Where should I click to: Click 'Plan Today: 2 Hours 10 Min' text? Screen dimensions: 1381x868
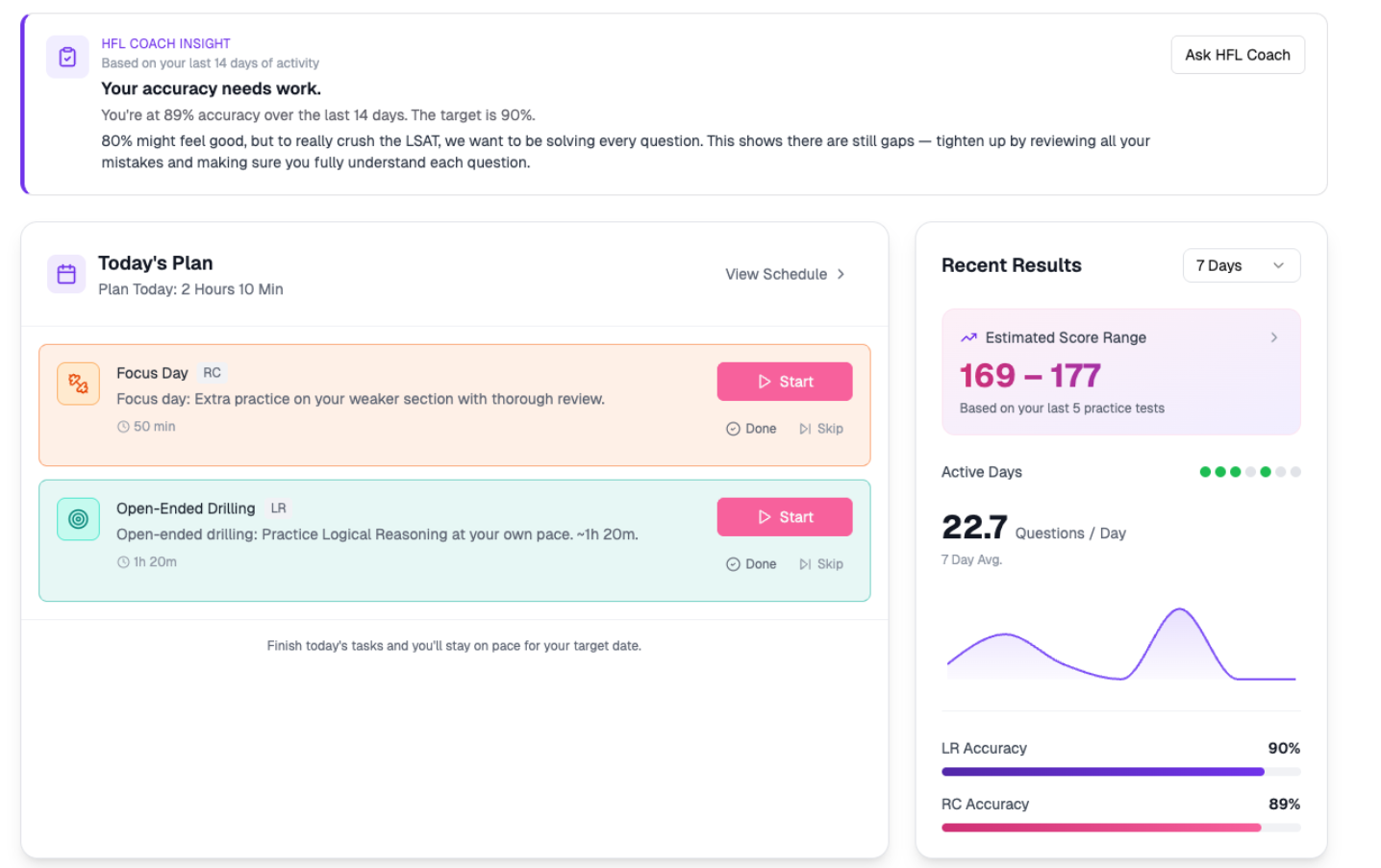(190, 289)
